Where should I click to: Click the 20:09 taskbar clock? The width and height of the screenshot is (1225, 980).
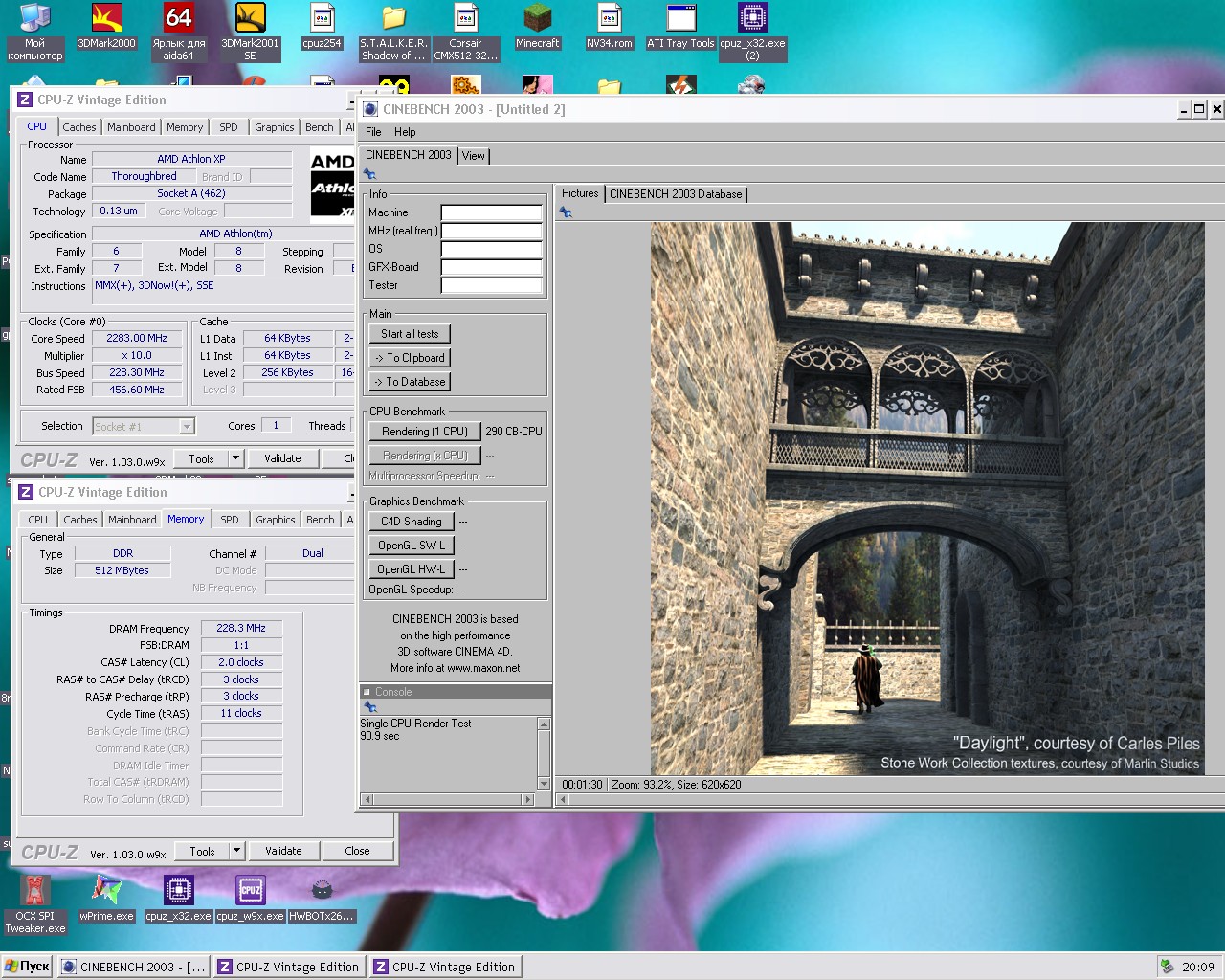[1197, 967]
